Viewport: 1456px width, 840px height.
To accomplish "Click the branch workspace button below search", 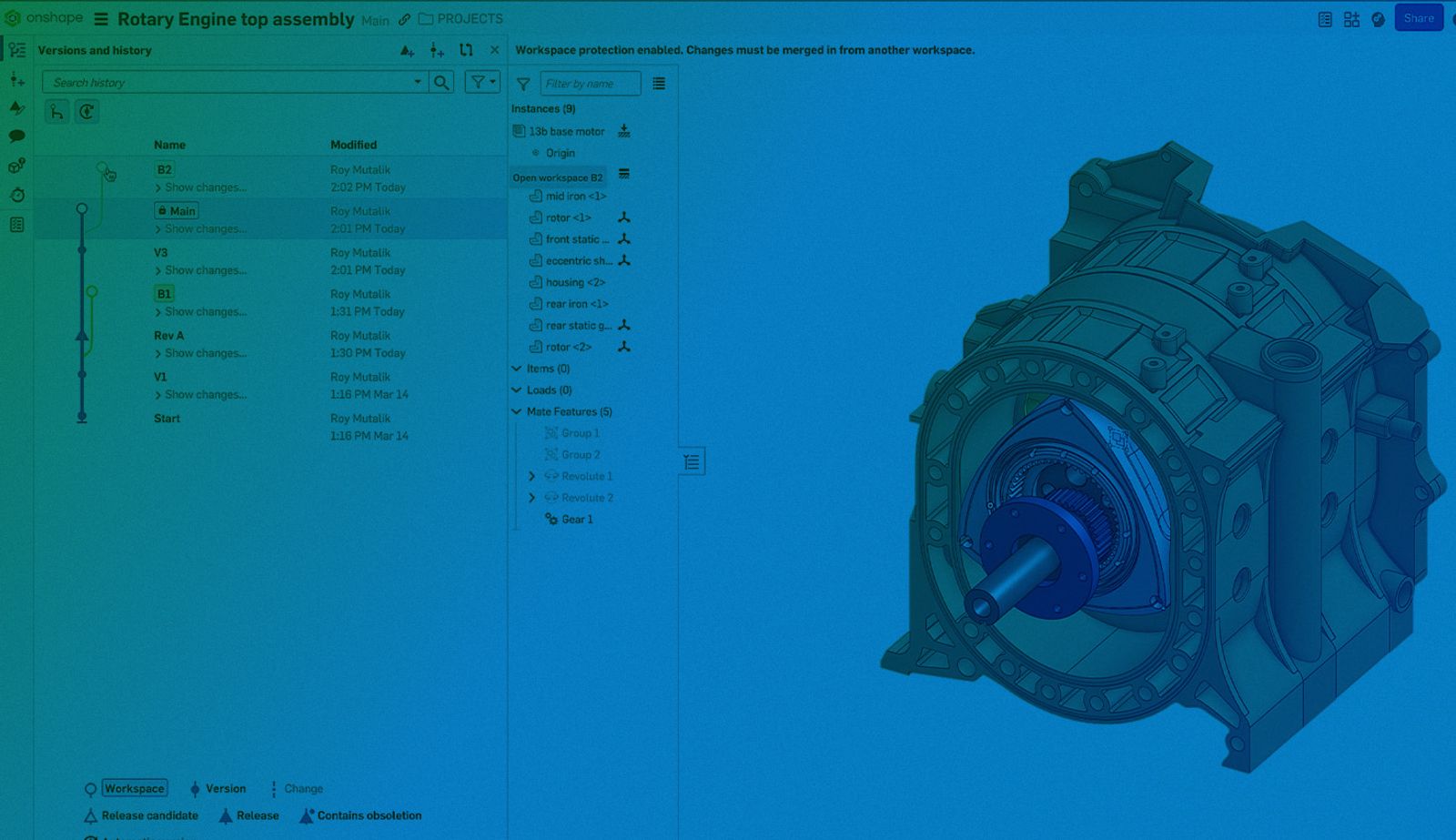I will coord(57,112).
